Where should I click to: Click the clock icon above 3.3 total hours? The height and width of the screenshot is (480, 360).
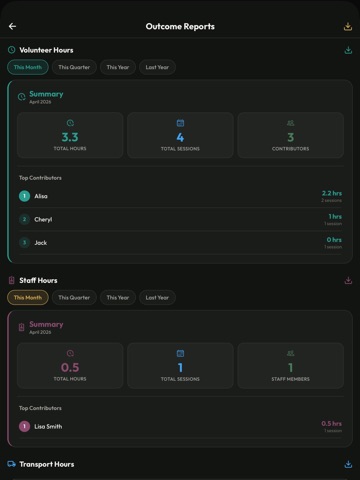(70, 123)
